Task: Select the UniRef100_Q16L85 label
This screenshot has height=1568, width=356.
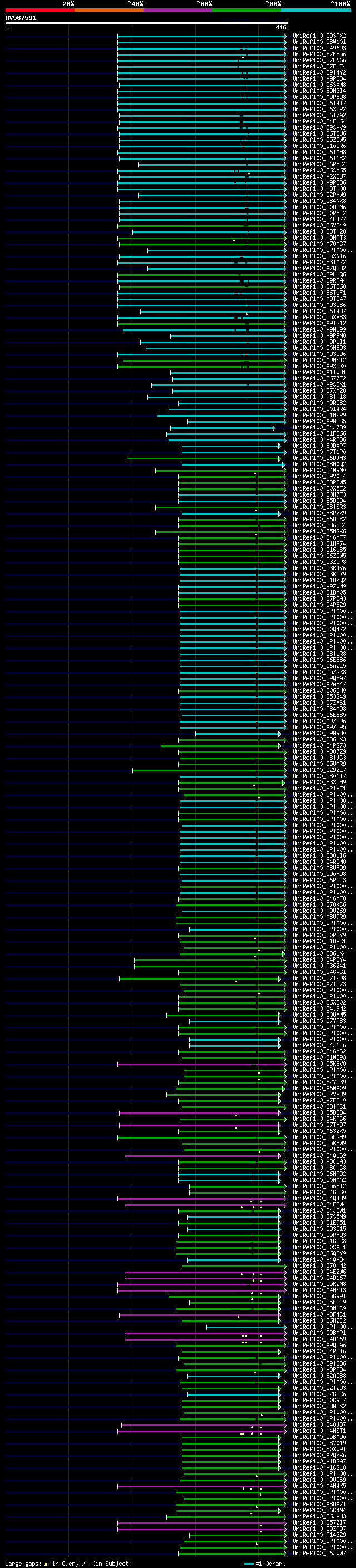Action: pos(319,550)
